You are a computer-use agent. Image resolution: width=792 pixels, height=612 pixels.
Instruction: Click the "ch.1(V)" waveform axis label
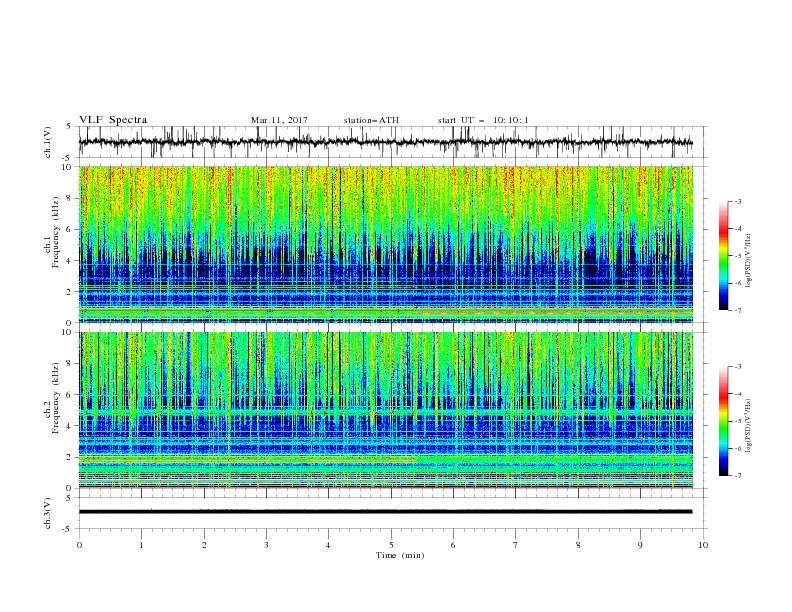tap(48, 142)
